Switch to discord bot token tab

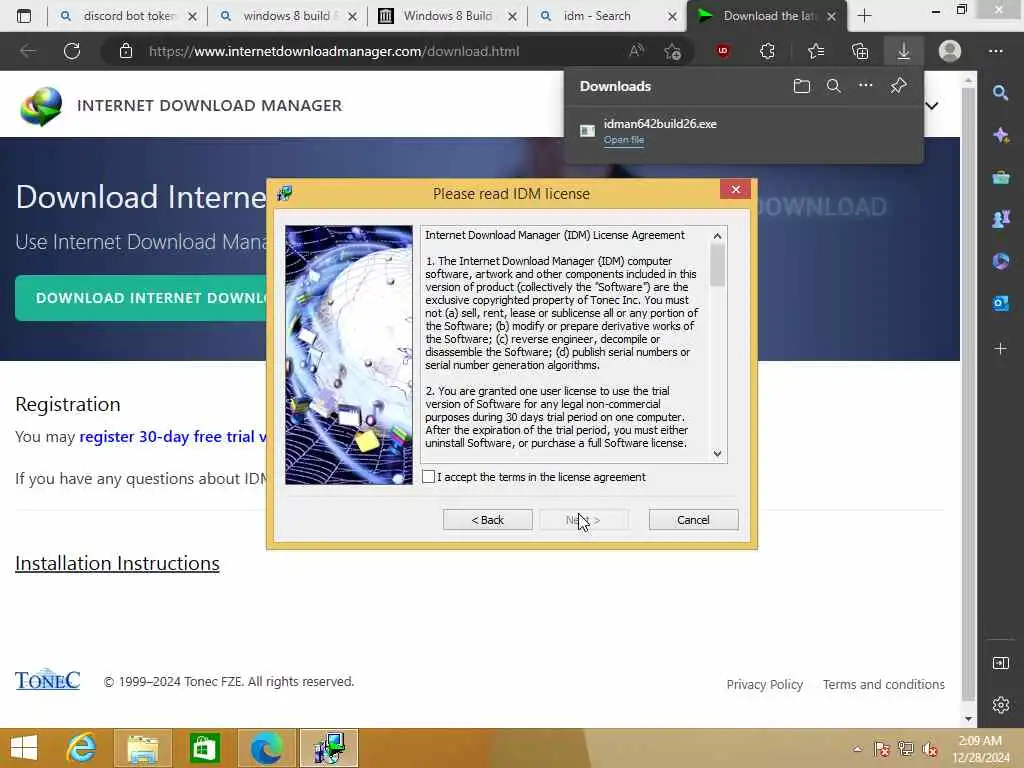[x=129, y=16]
